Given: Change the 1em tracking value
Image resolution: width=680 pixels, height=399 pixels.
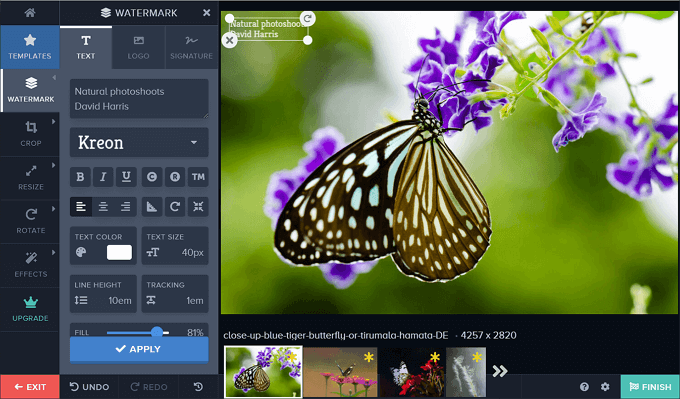Looking at the screenshot, I should click(195, 301).
